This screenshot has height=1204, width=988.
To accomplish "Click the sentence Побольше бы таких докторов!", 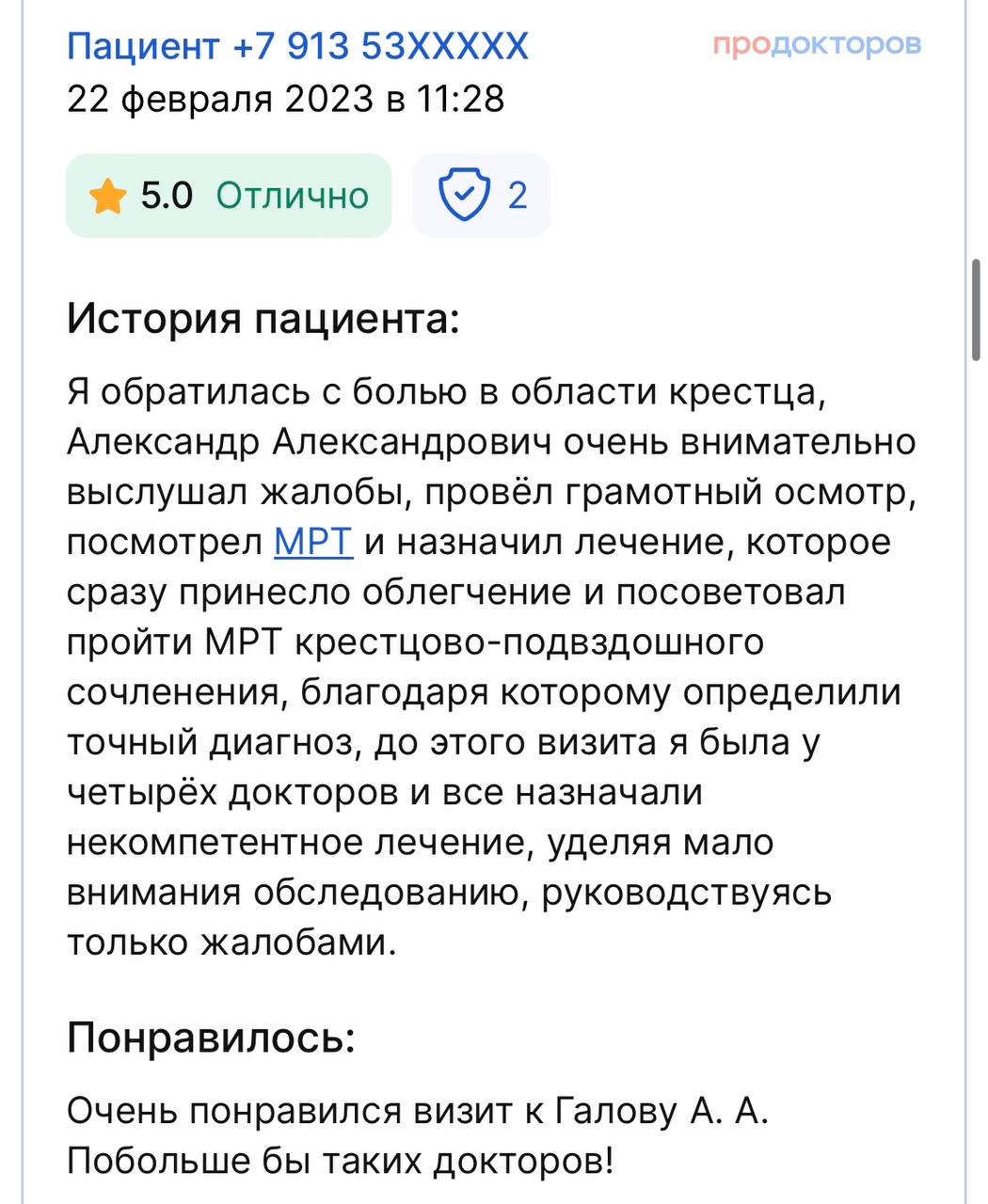I will (340, 1162).
